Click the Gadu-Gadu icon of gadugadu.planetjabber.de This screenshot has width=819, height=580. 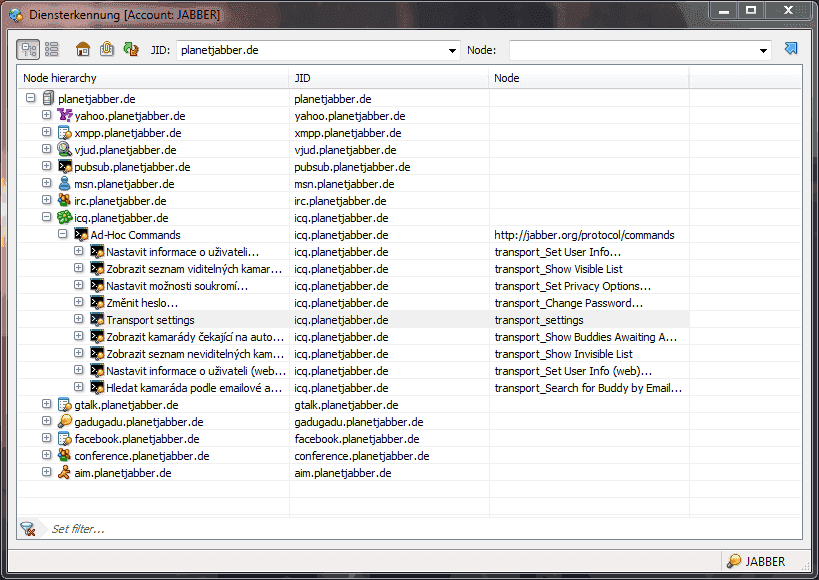64,421
